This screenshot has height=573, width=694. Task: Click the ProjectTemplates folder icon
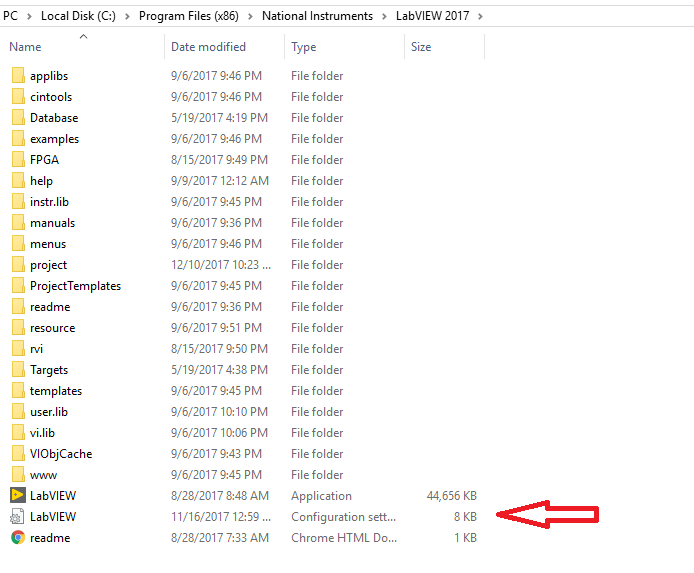click(18, 286)
